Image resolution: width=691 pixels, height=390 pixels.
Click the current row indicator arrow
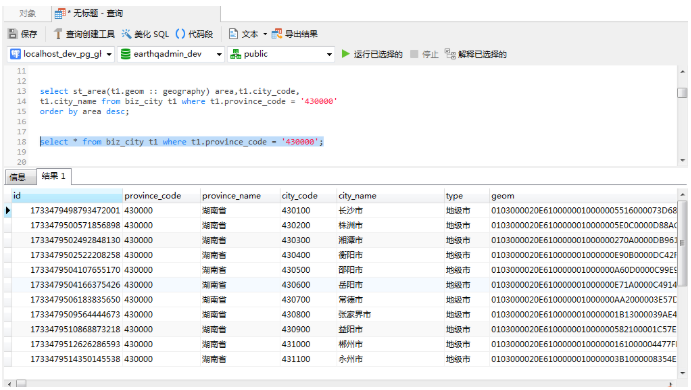pos(7,211)
